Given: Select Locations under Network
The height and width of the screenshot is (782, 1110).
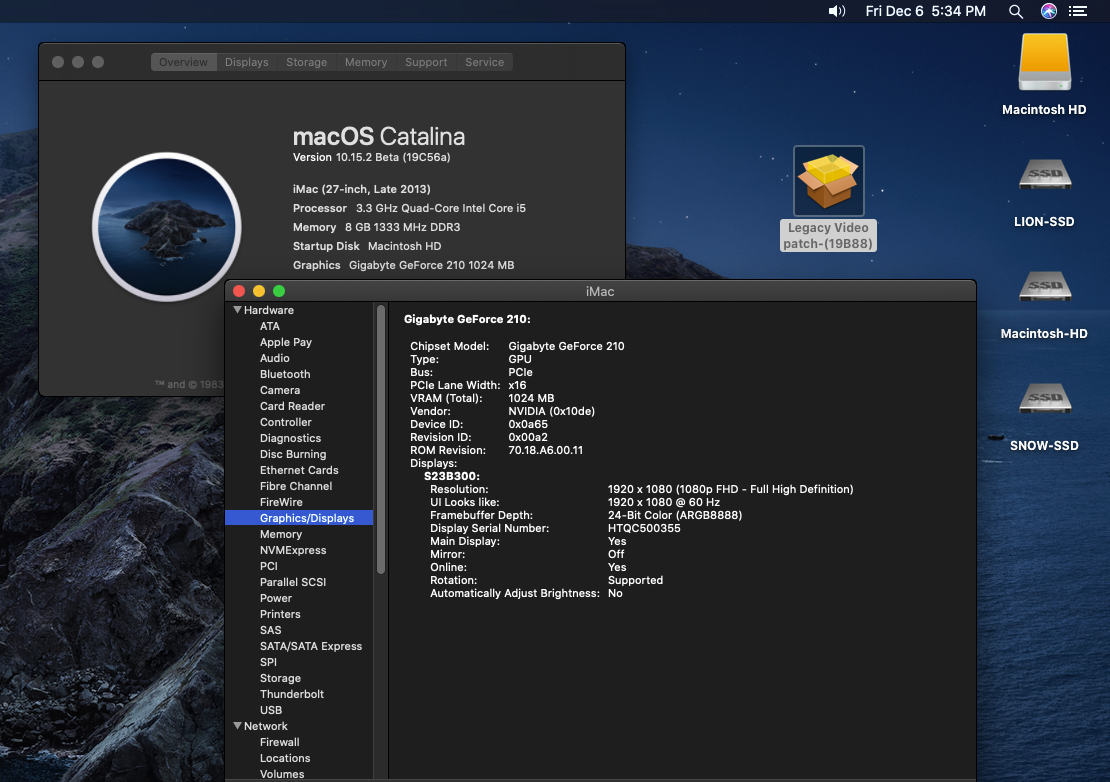Looking at the screenshot, I should pyautogui.click(x=285, y=758).
